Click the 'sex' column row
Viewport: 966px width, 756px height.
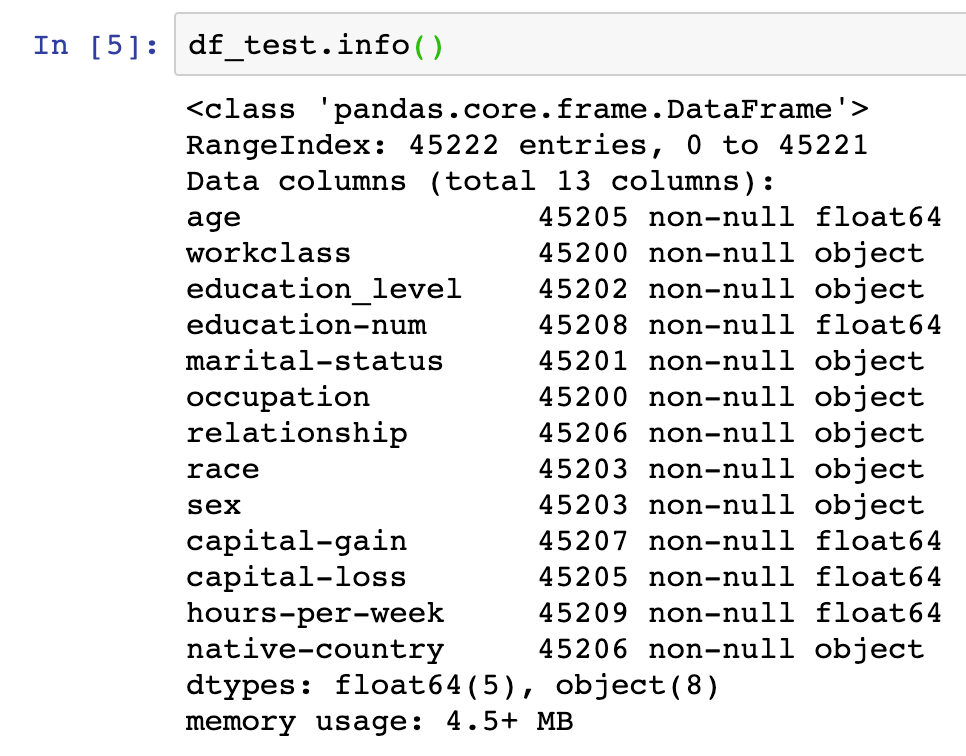(555, 506)
